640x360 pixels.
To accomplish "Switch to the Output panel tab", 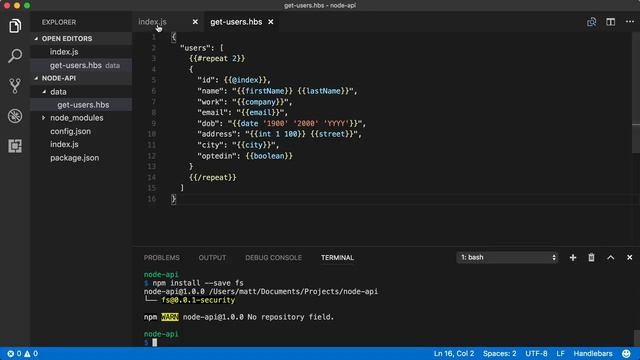I will pyautogui.click(x=212, y=258).
